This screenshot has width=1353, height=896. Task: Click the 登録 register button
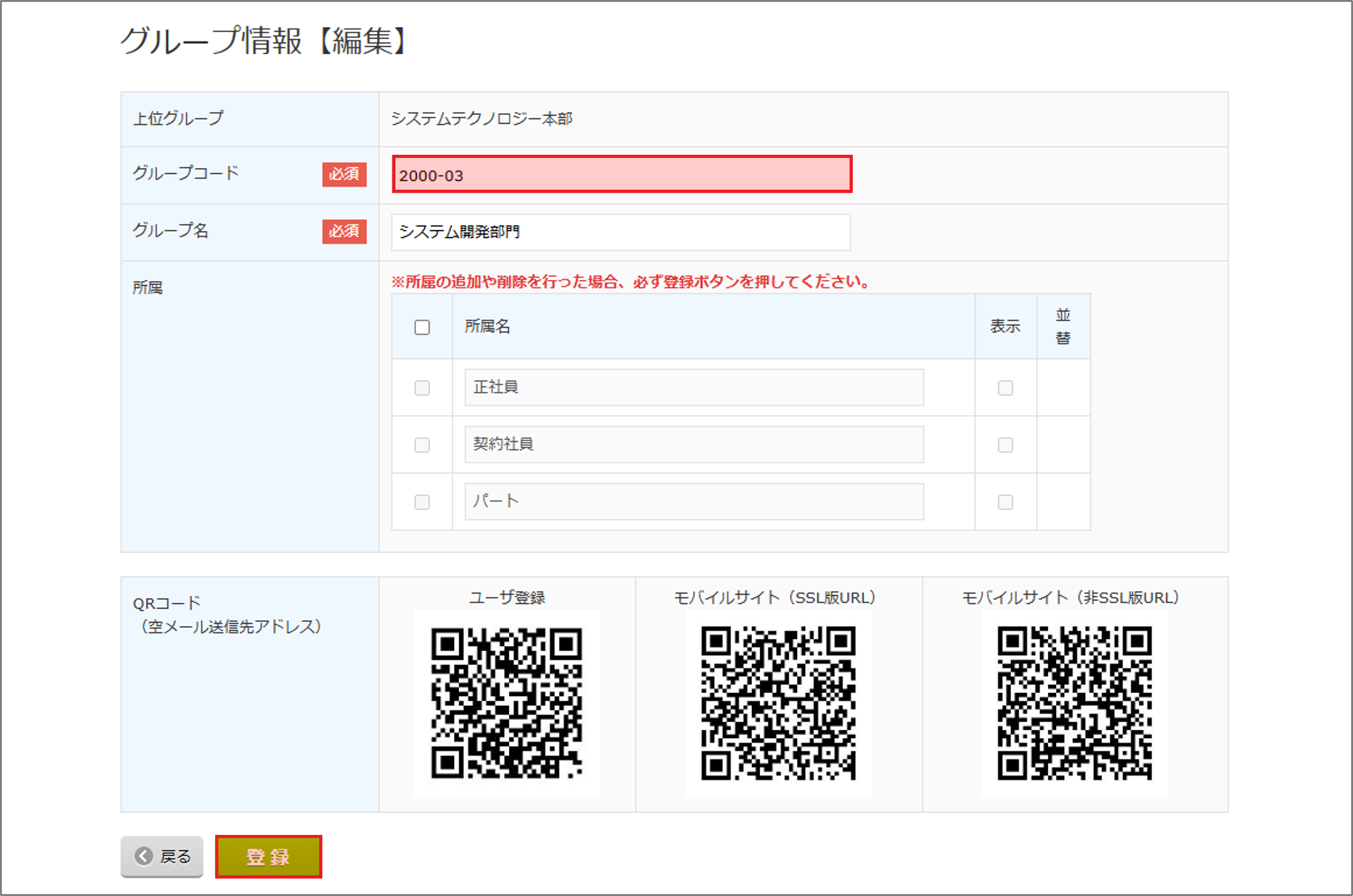point(268,856)
